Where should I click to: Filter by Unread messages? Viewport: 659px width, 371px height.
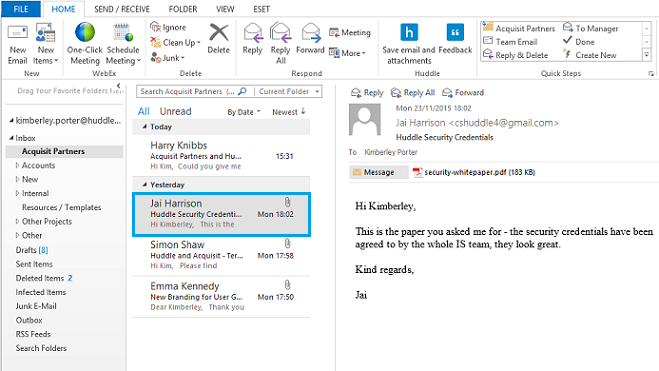pos(175,111)
